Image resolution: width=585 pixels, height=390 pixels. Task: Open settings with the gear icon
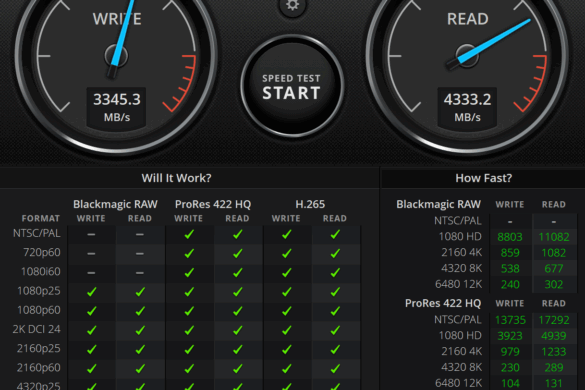(x=292, y=5)
